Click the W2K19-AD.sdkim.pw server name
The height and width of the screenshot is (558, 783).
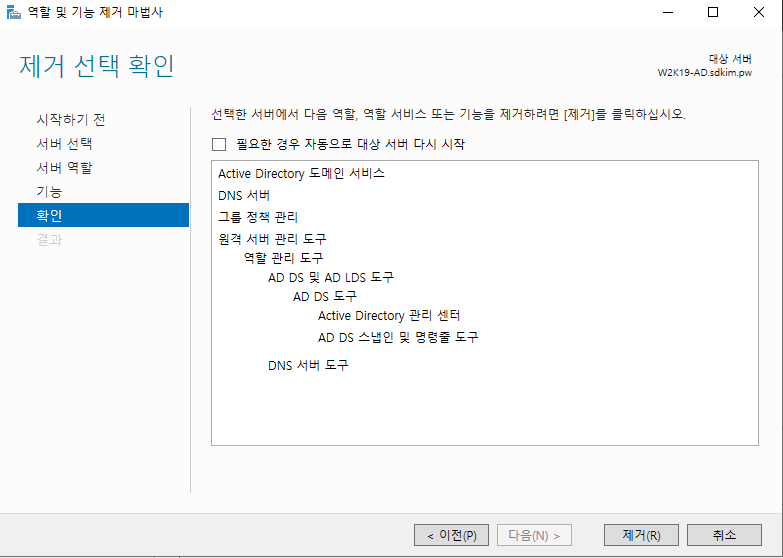[705, 73]
